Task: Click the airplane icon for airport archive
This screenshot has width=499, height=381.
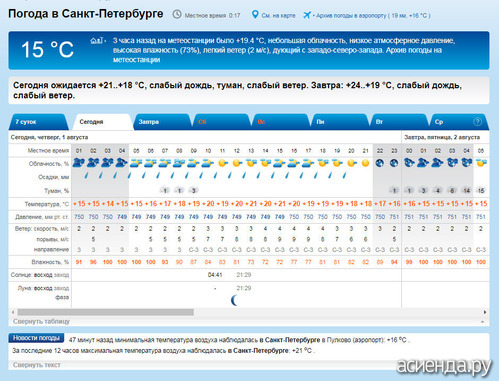Action: pos(307,15)
